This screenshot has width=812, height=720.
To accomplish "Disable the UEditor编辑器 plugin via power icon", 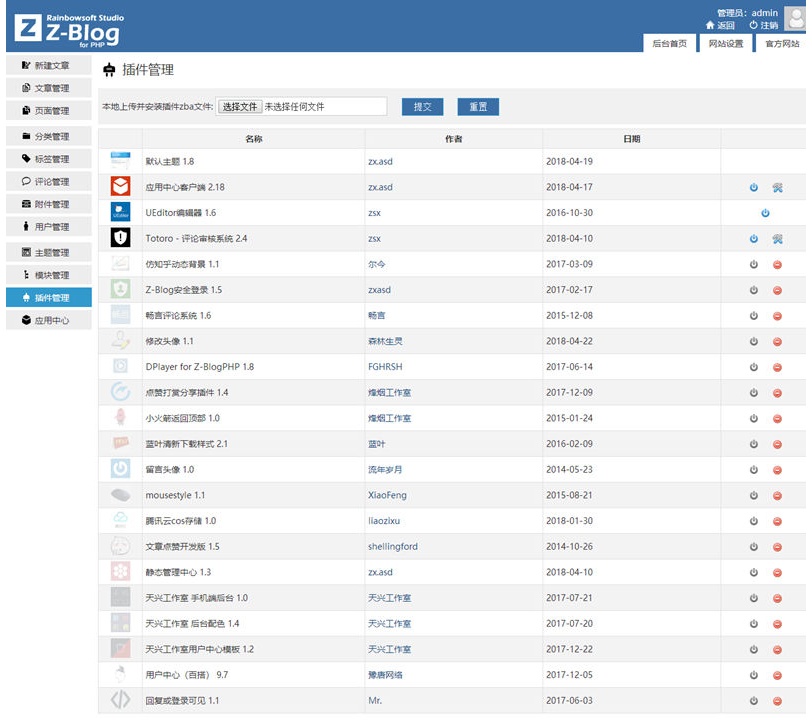I will [765, 213].
